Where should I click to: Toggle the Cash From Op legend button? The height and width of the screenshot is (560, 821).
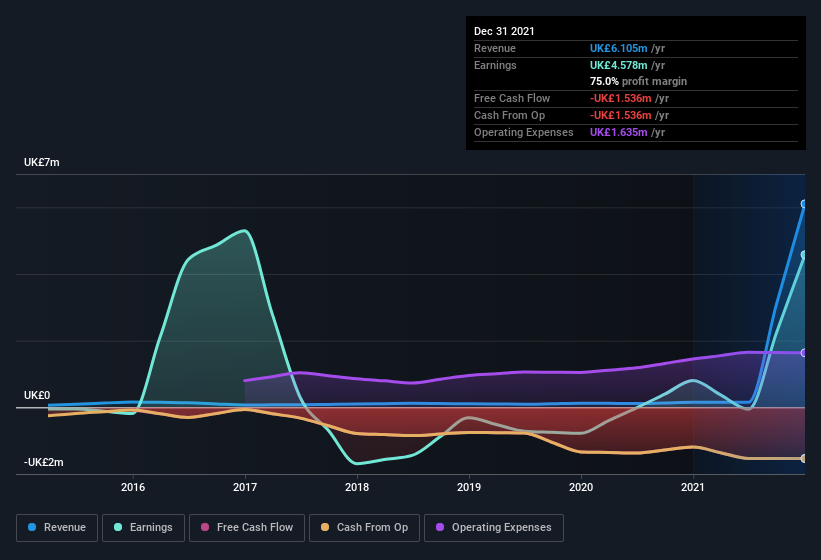click(x=364, y=527)
